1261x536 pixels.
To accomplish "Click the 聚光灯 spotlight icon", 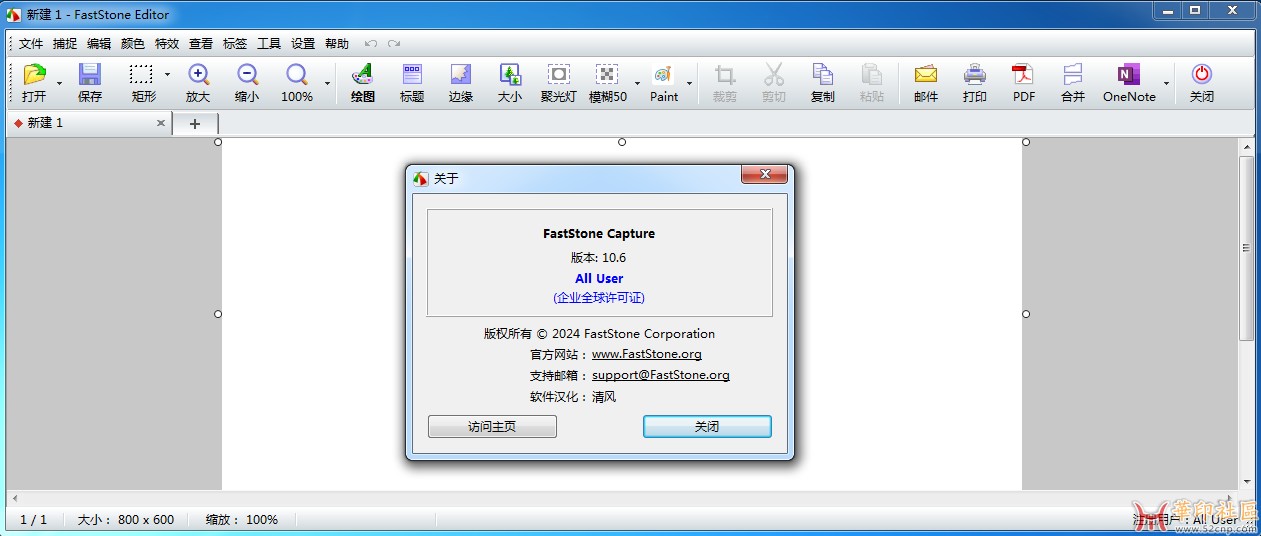I will coord(559,74).
